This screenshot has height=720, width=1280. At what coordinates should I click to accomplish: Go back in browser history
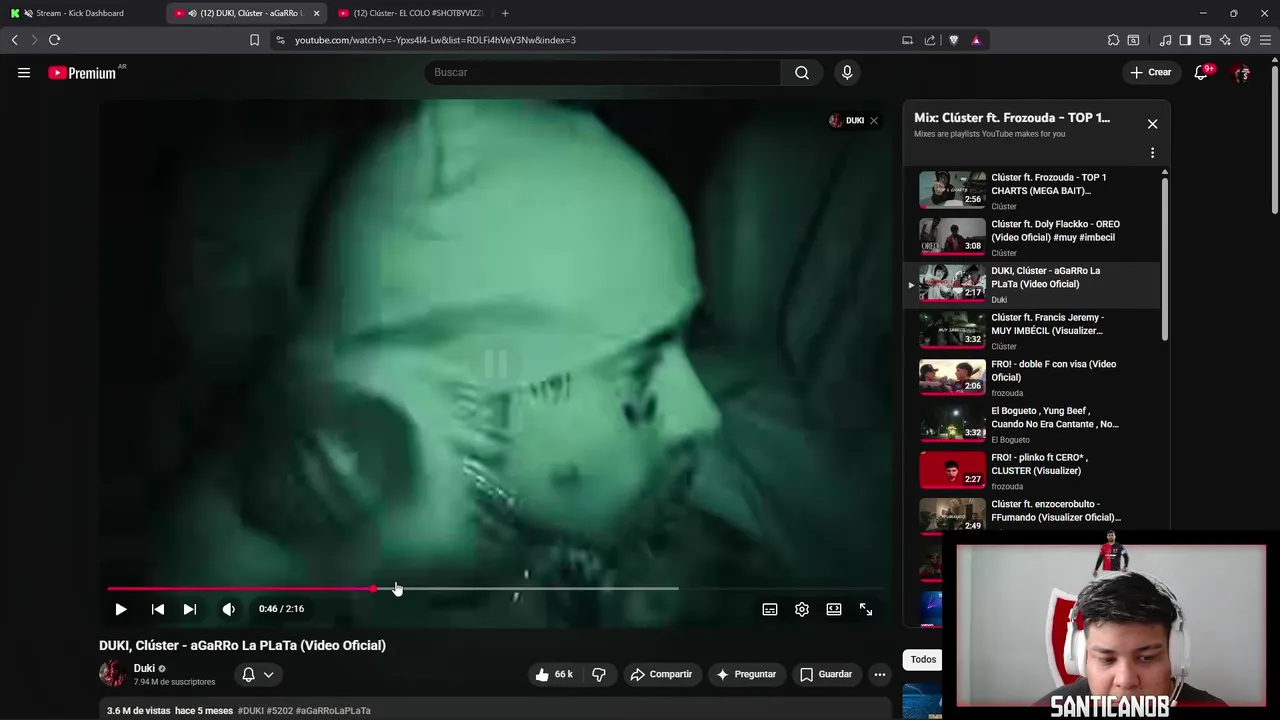tap(14, 40)
